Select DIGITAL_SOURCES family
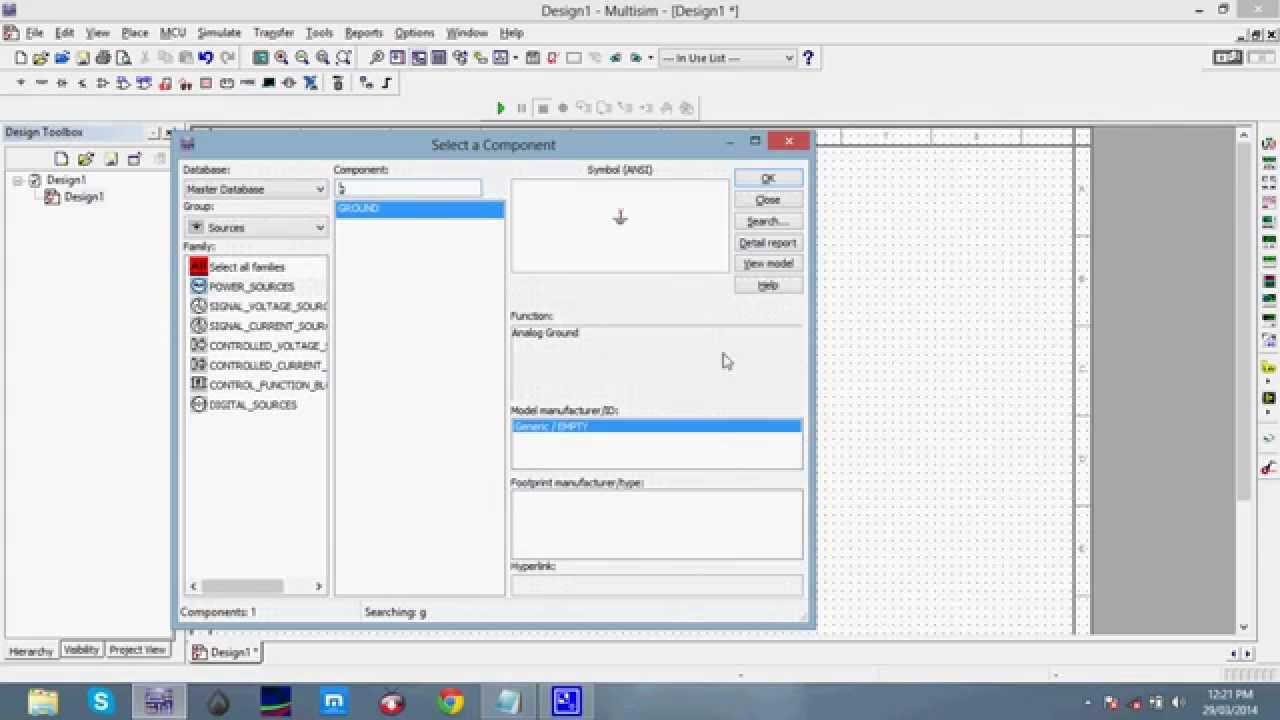This screenshot has height=720, width=1280. coord(252,405)
